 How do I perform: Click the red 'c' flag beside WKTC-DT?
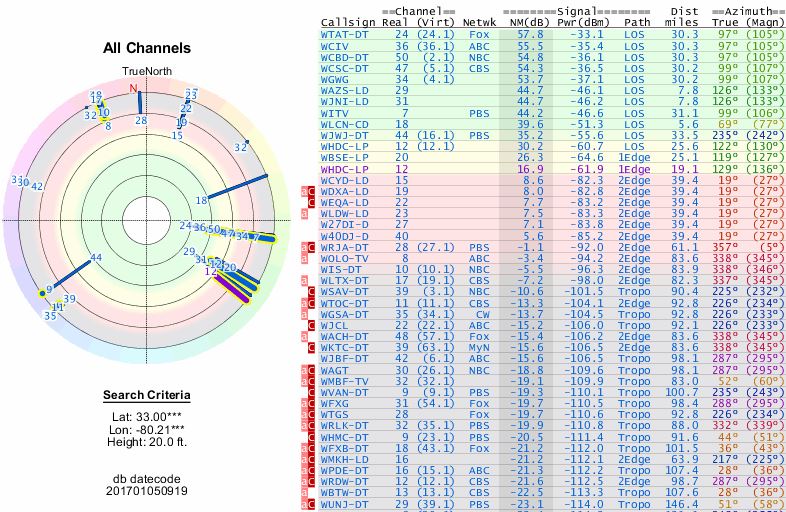pos(312,347)
